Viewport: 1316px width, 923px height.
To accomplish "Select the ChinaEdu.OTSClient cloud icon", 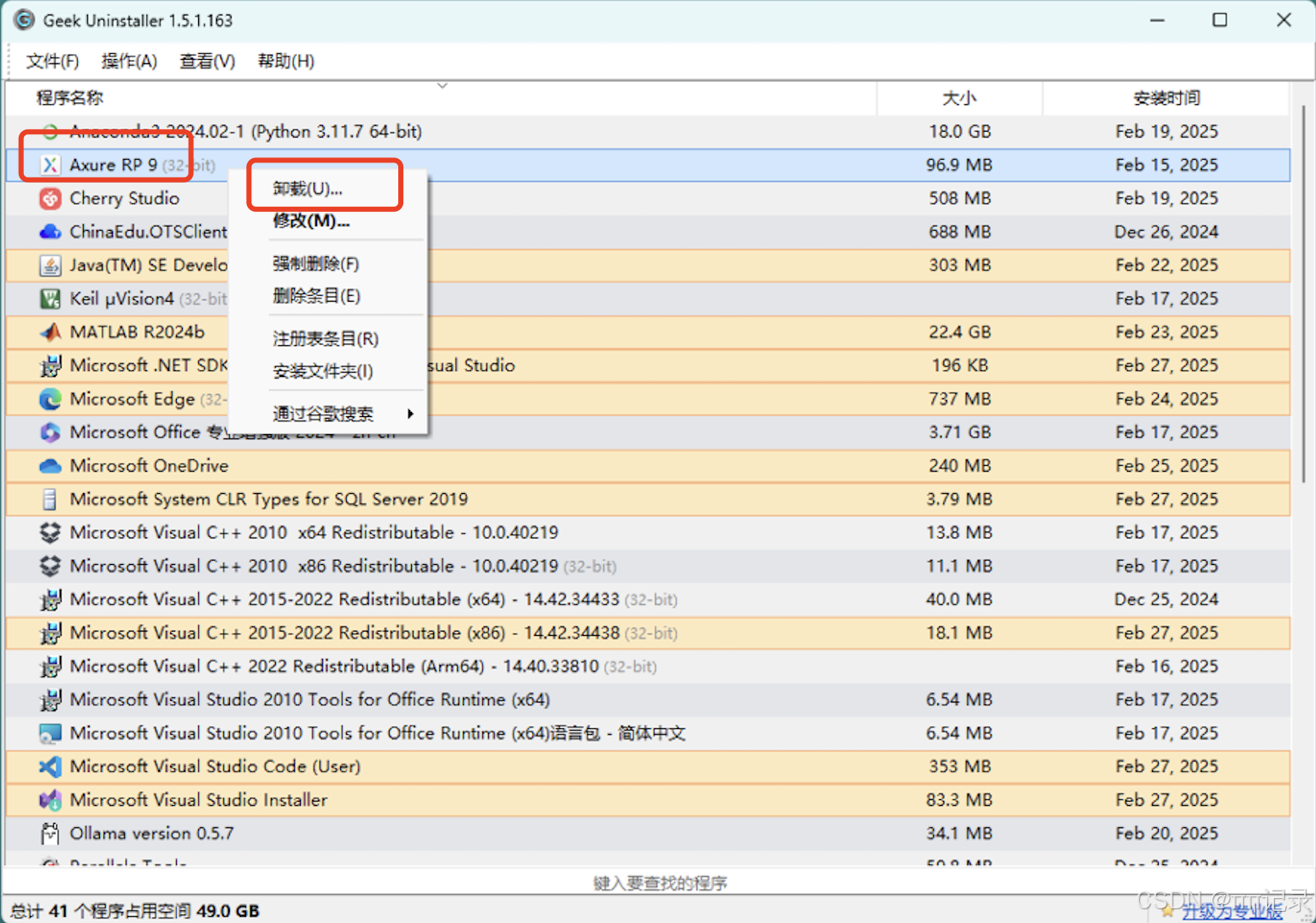I will click(x=50, y=232).
